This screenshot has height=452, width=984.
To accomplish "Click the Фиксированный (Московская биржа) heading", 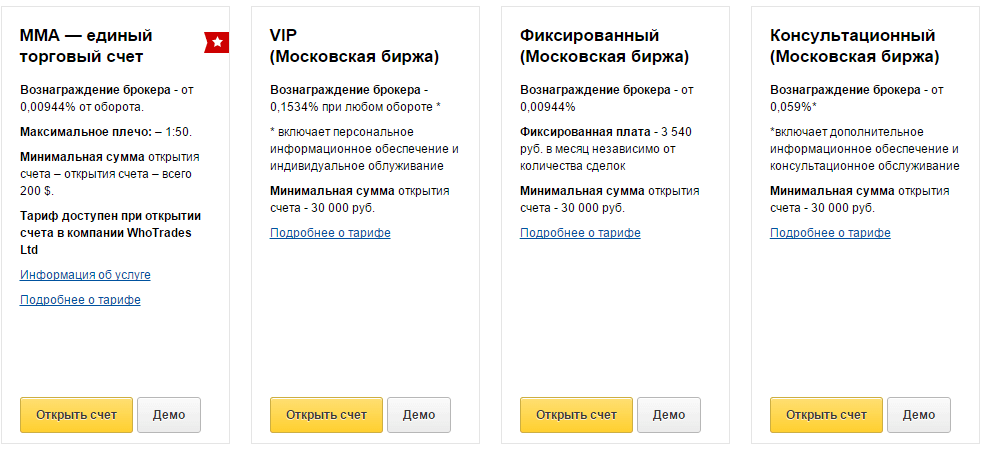I will 604,46.
